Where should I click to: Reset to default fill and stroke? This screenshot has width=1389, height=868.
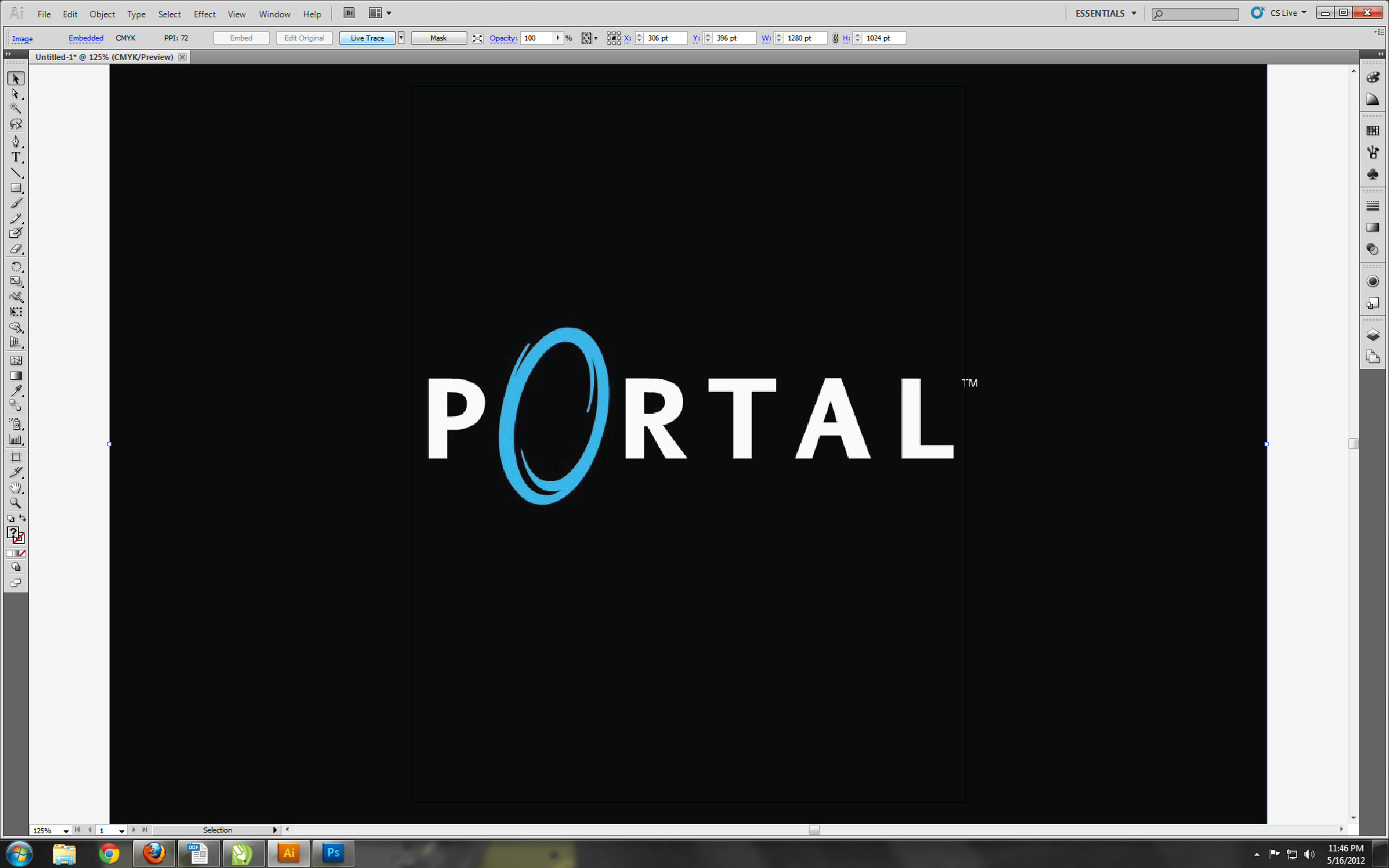point(11,519)
